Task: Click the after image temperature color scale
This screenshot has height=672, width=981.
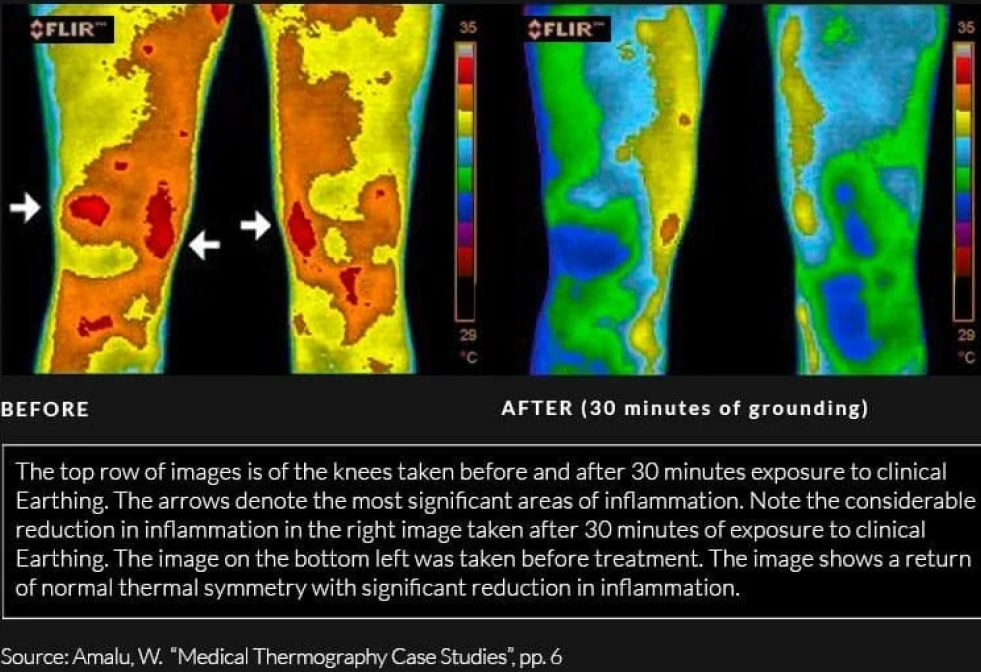Action: pyautogui.click(x=963, y=181)
